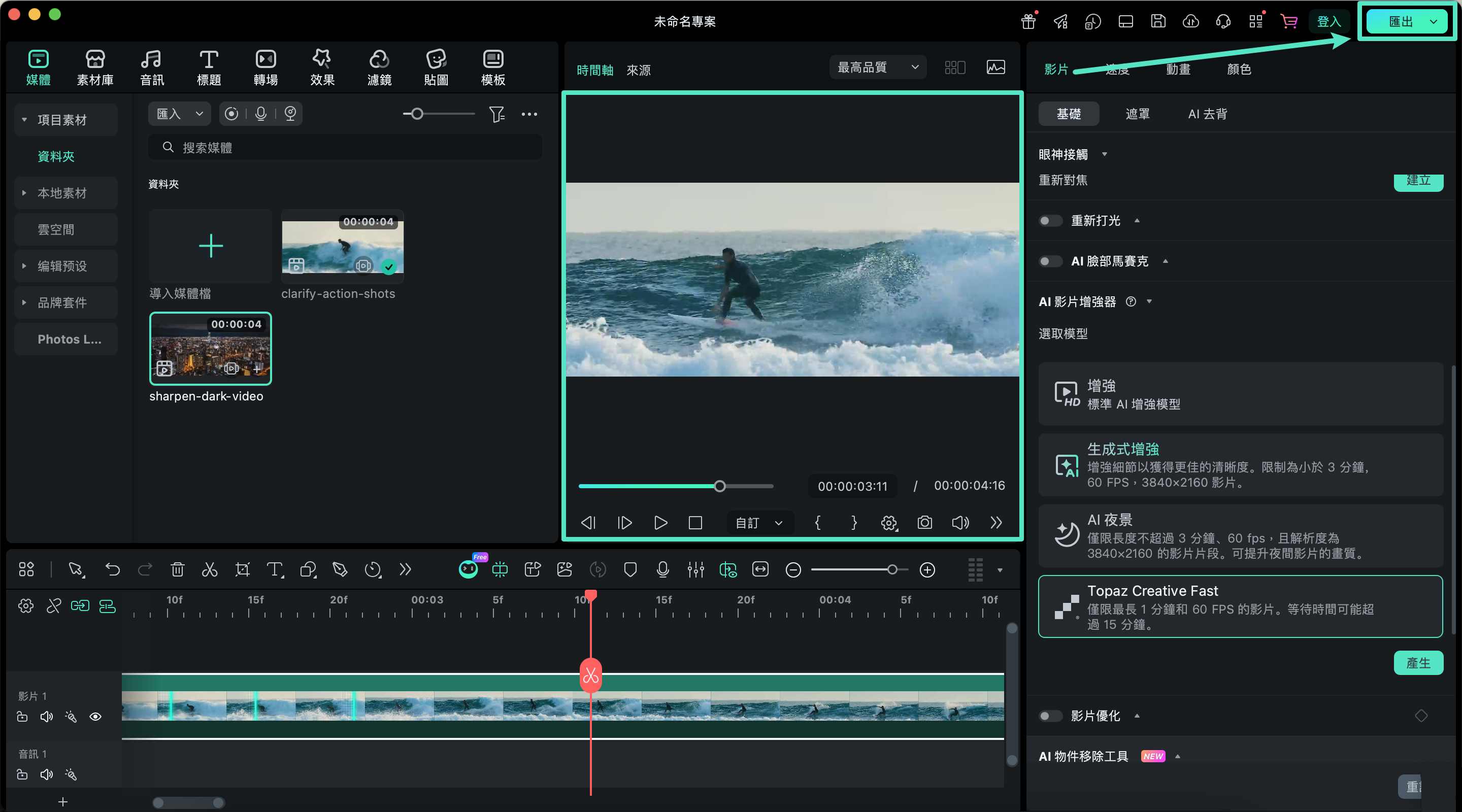Toggle timeline link icon beside settings gear
Viewport: 1462px width, 812px height.
[x=53, y=606]
